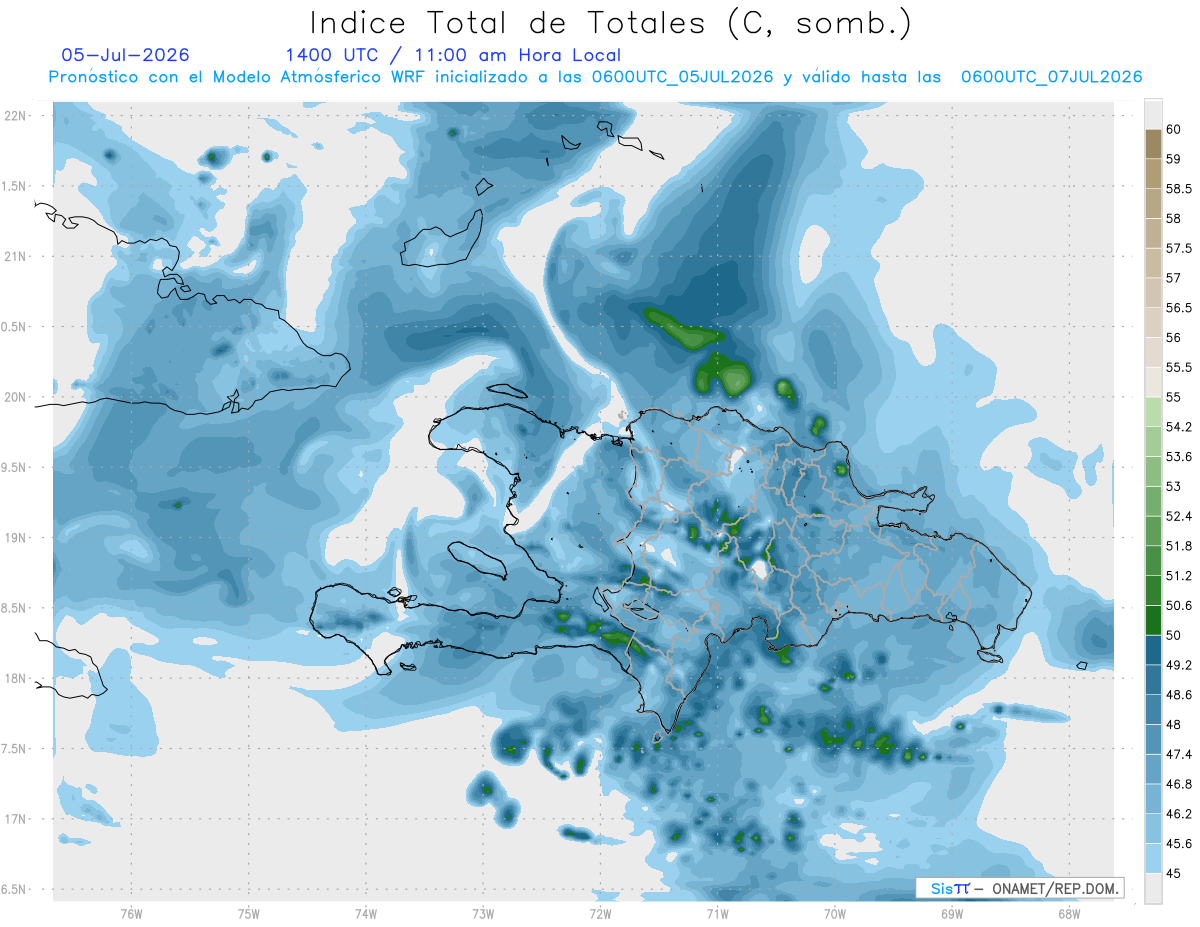Click the '1400 UTC / 11:00 am Hora Local' text
1200x927 pixels.
[x=453, y=56]
